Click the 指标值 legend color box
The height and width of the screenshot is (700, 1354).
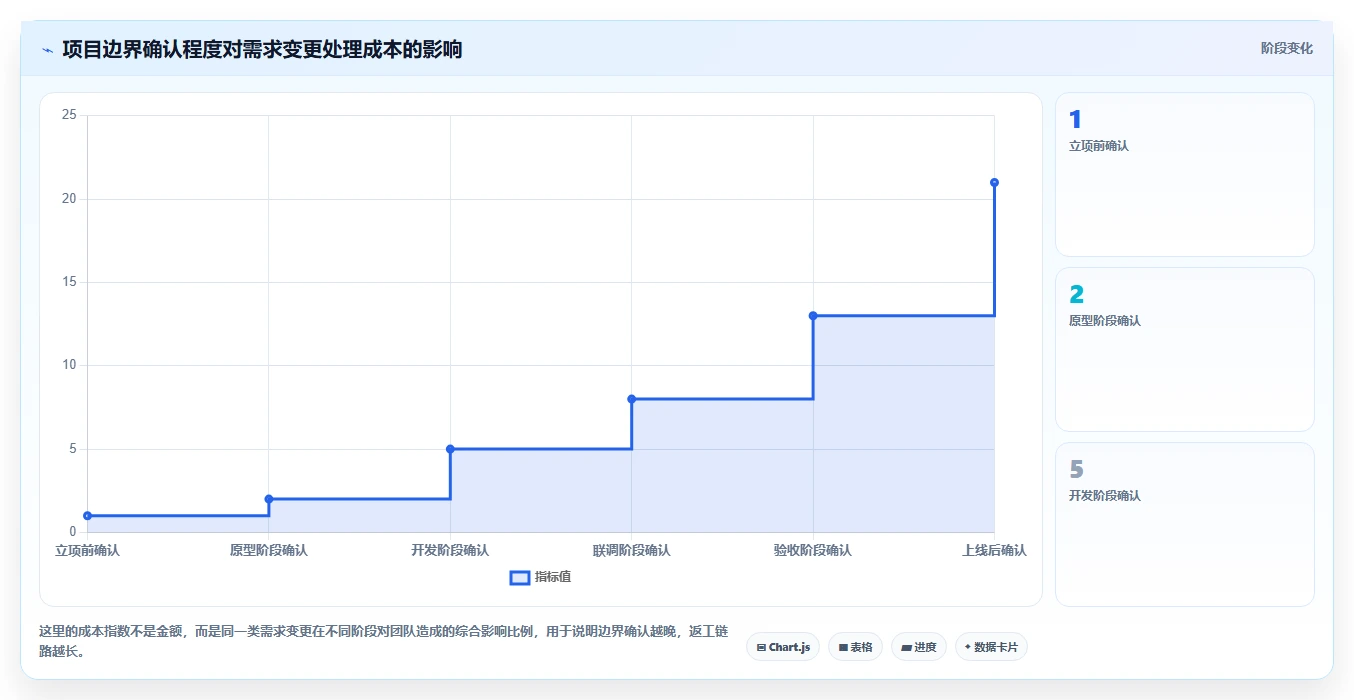click(519, 577)
